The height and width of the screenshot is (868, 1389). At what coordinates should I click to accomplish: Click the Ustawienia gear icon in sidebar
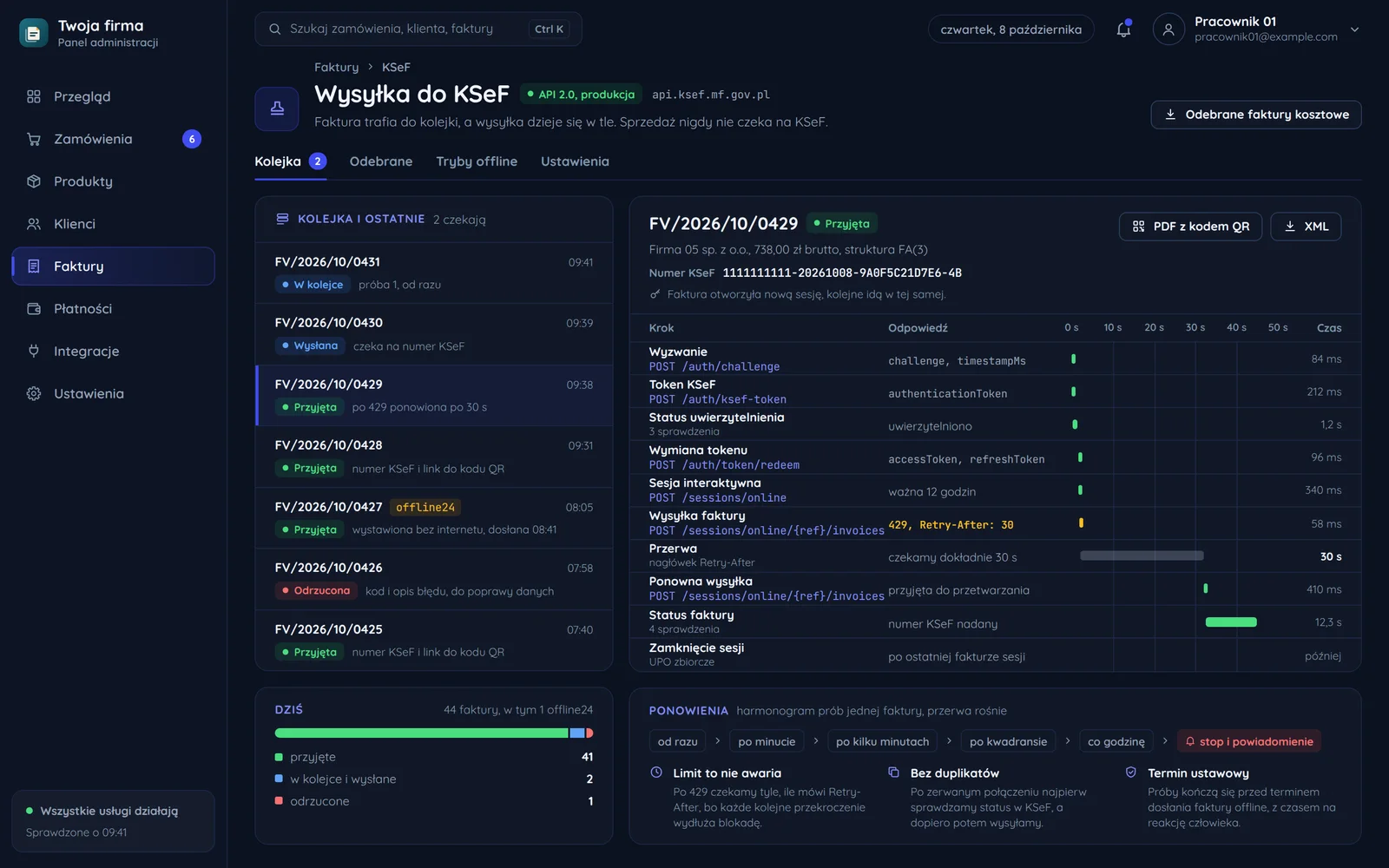pyautogui.click(x=34, y=394)
